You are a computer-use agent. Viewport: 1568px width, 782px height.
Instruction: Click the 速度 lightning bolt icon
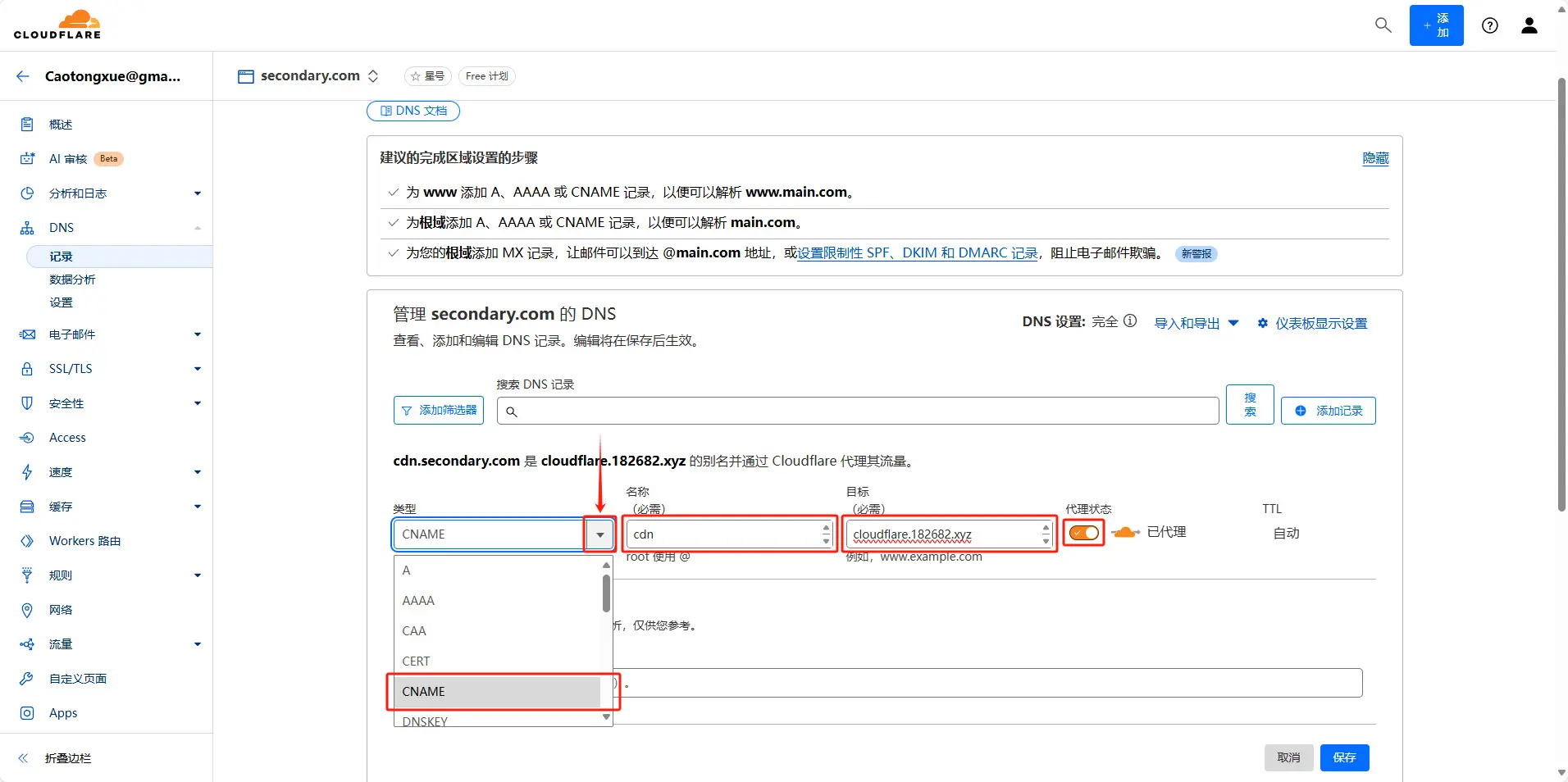(x=27, y=472)
